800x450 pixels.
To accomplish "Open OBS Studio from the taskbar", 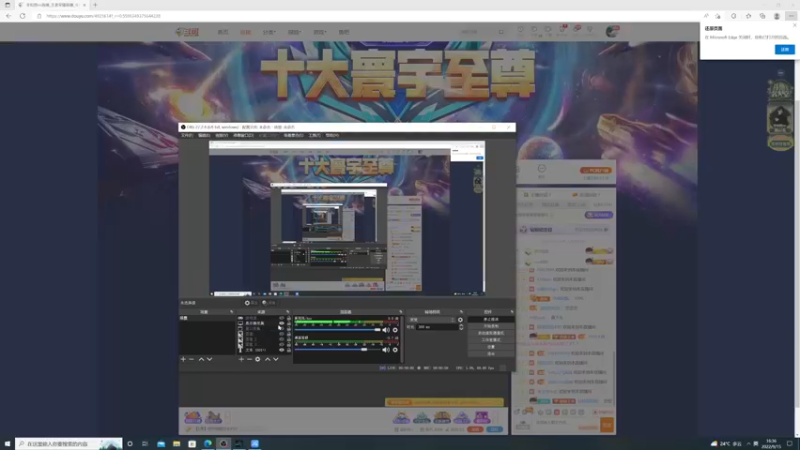I will (223, 444).
